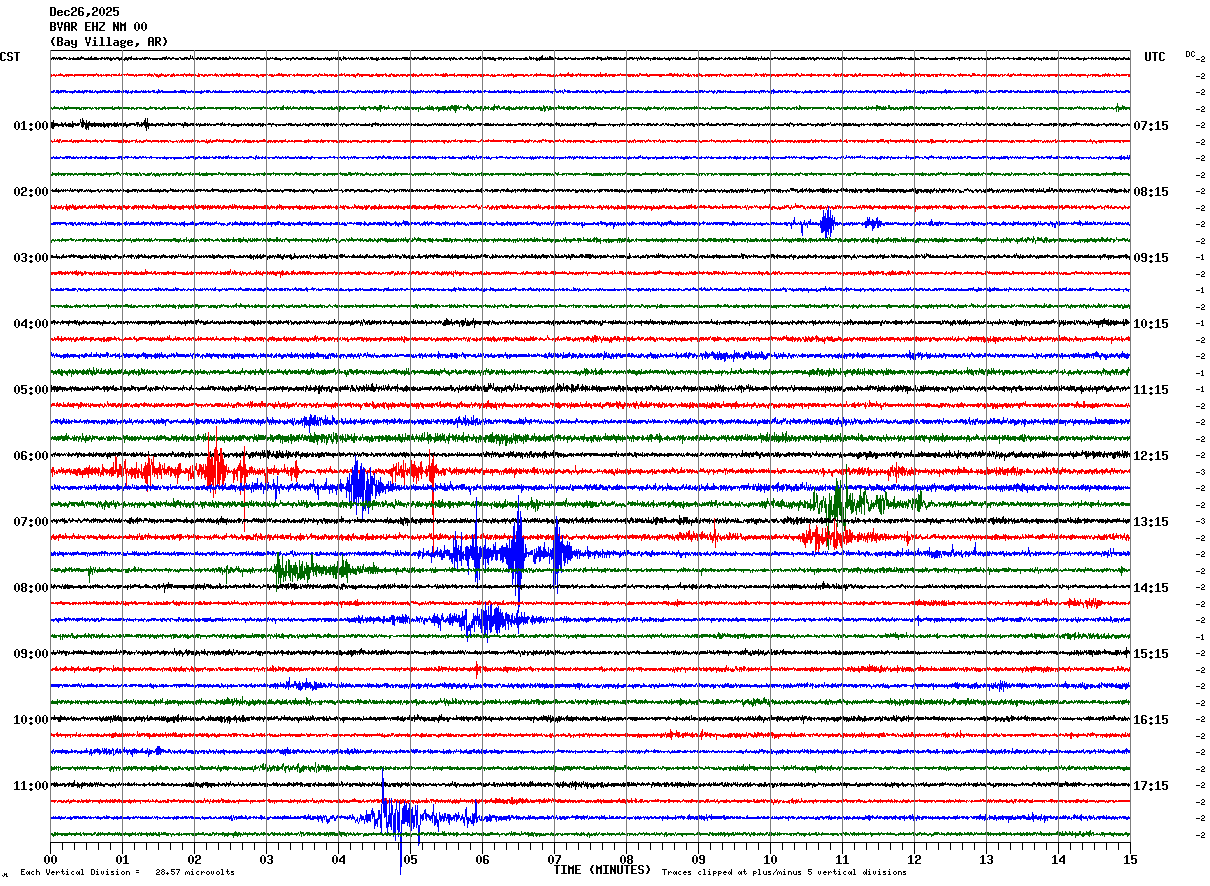Click minute tick label 03 on x-axis
This screenshot has height=886, width=1210.
[x=266, y=860]
